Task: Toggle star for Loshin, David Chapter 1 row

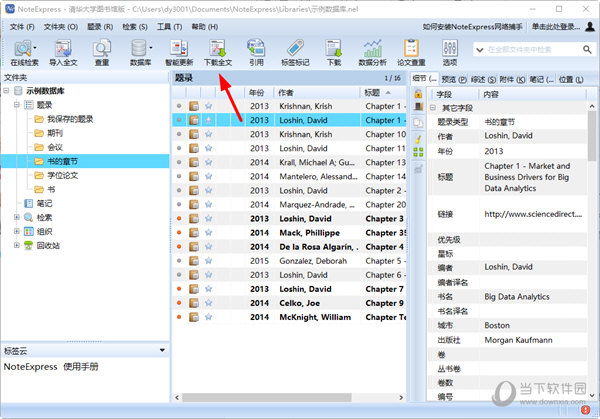Action: click(x=208, y=120)
